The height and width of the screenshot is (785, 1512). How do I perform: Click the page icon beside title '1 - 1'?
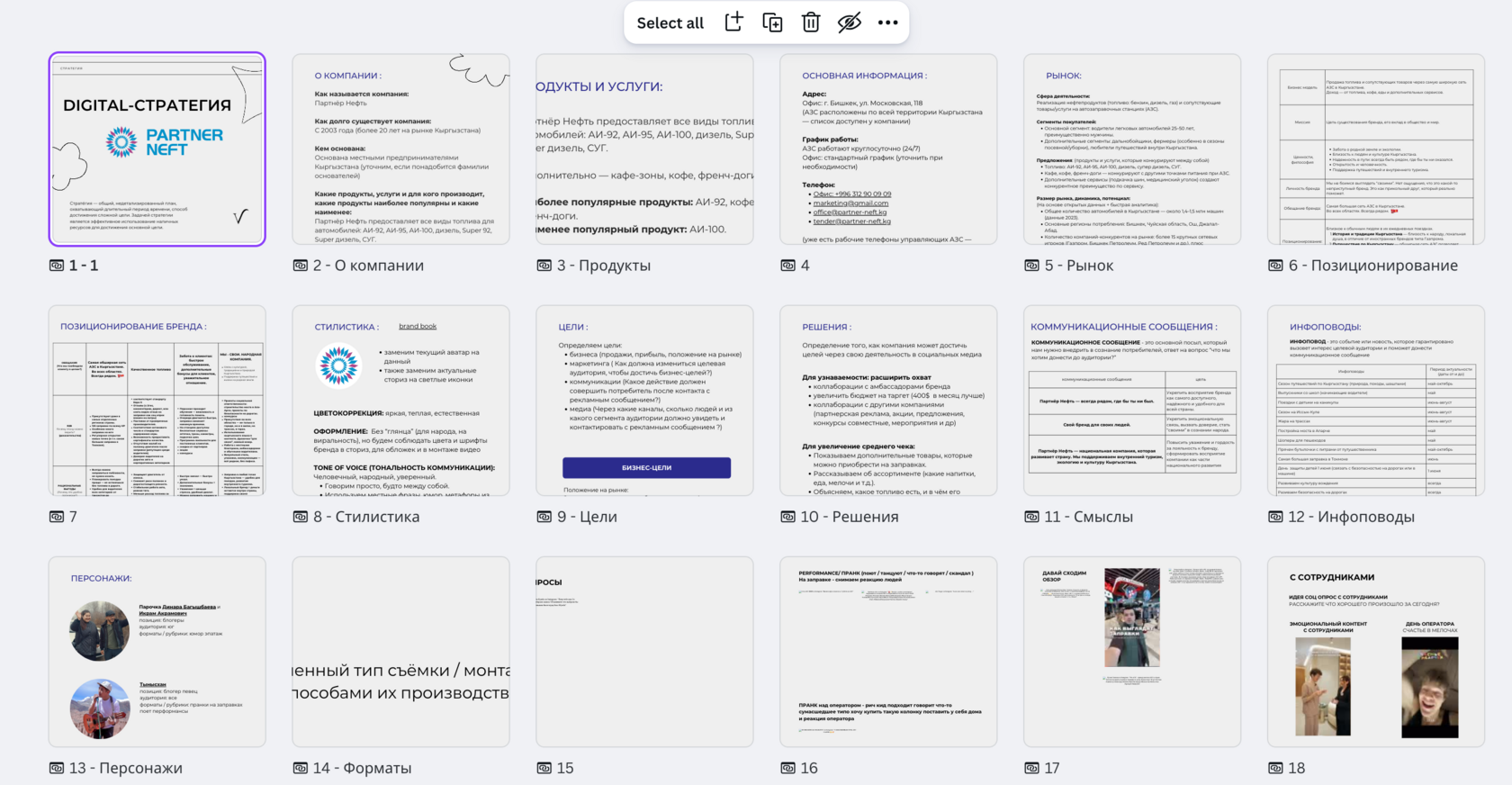56,266
